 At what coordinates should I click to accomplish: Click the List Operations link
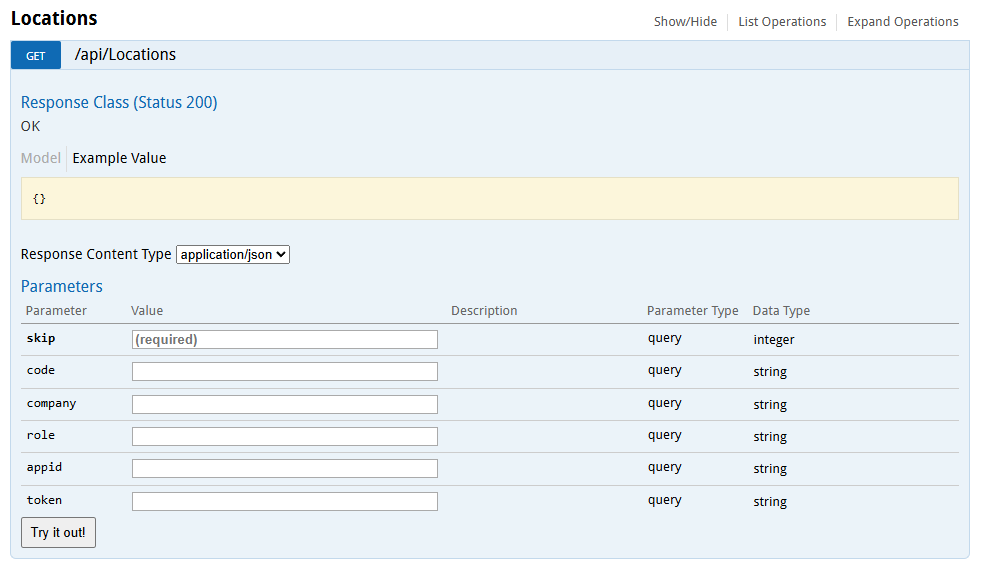pos(782,21)
